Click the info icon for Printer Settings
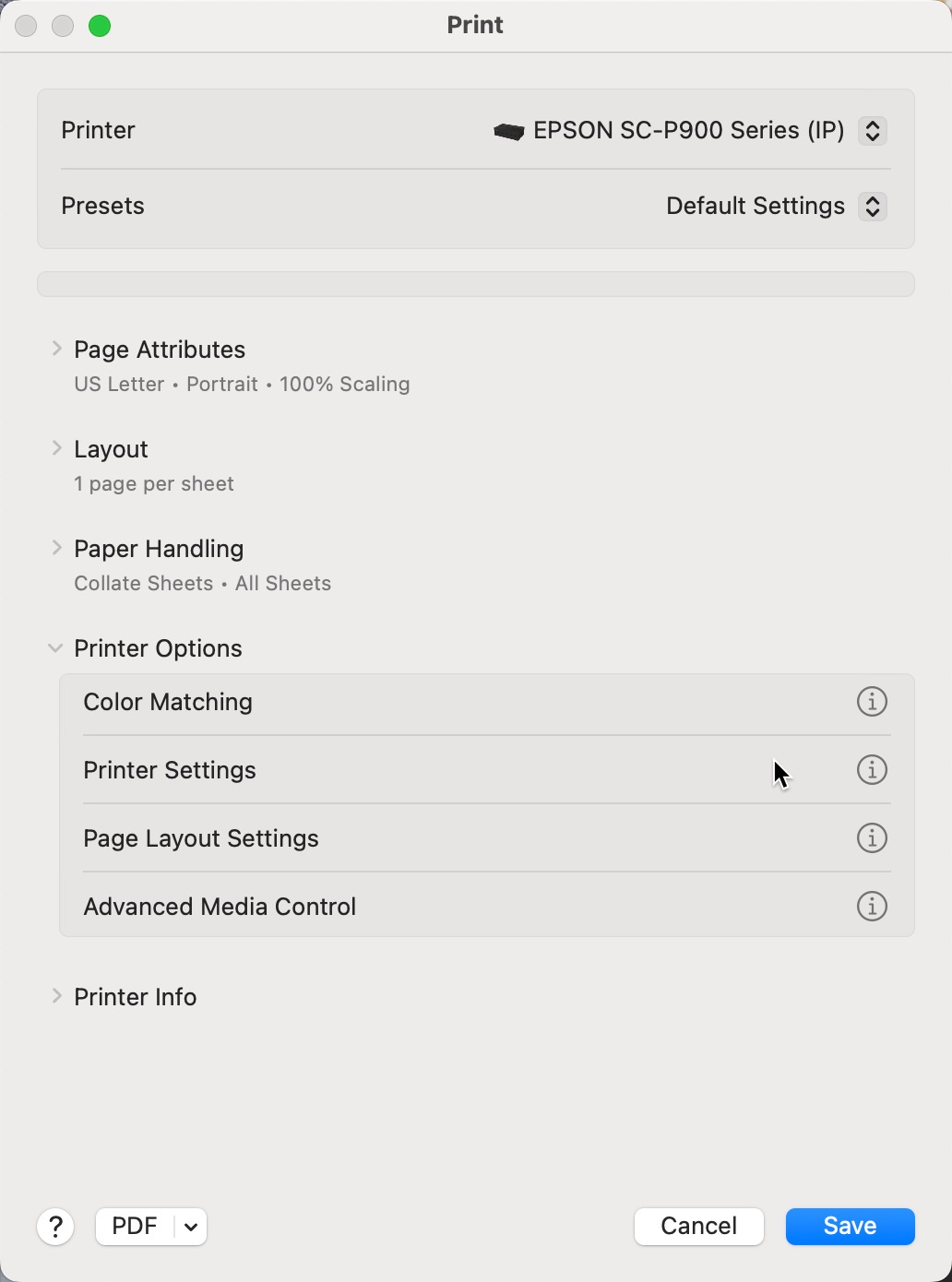The height and width of the screenshot is (1282, 952). [x=872, y=770]
